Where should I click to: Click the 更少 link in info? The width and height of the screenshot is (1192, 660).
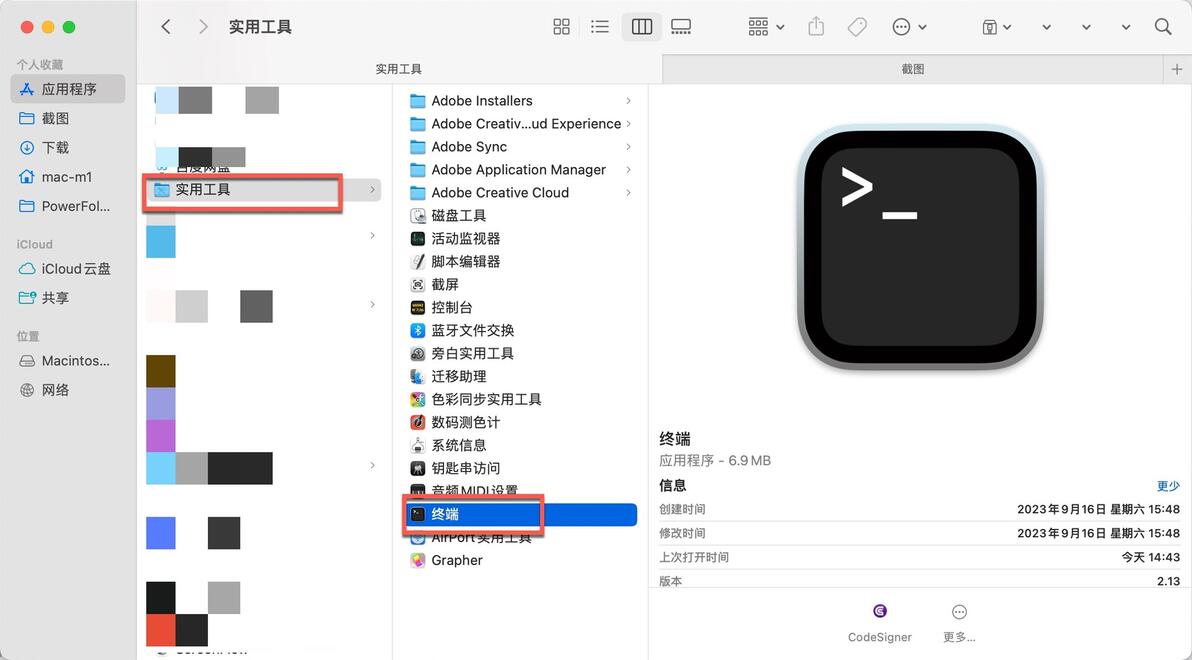(1168, 485)
